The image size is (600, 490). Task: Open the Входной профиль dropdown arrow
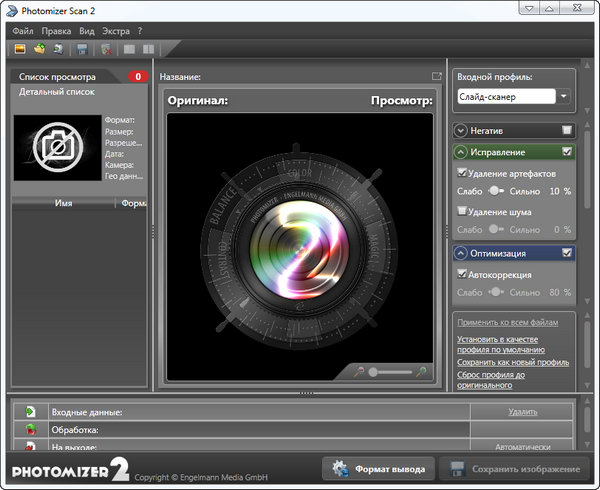[564, 96]
